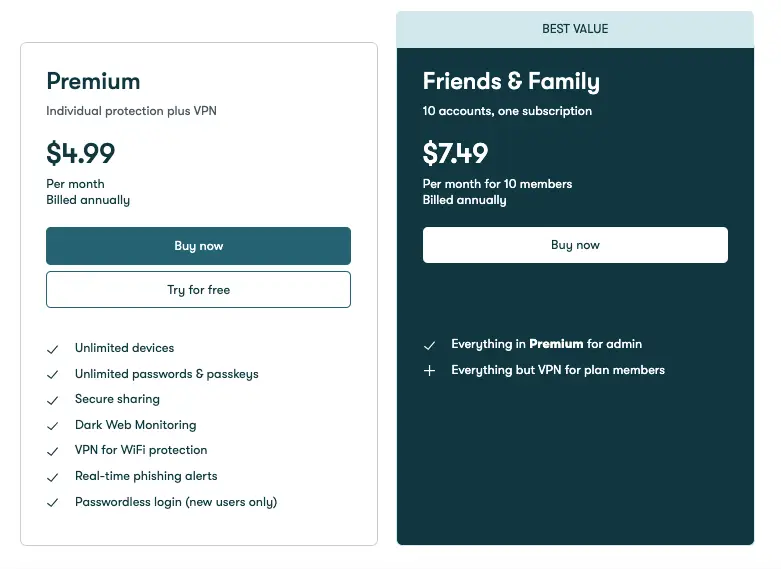This screenshot has height=569, width=781.
Task: Click the BEST VALUE banner
Action: 575,29
